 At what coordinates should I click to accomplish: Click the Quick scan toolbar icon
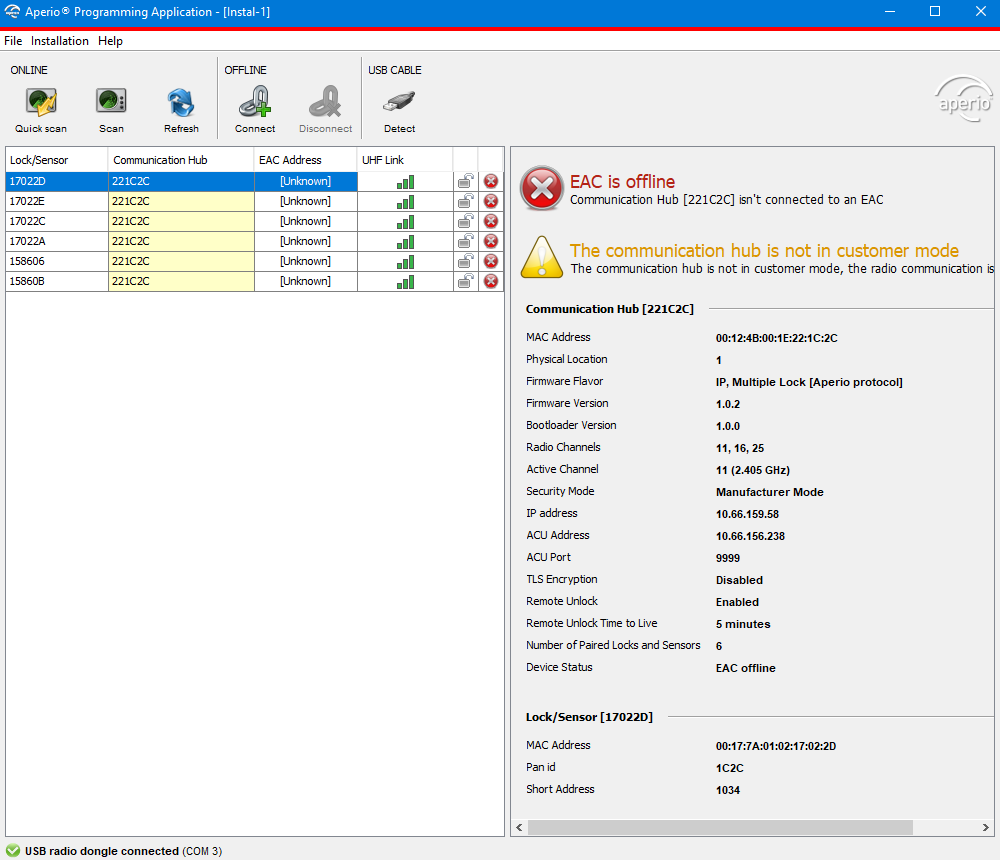pyautogui.click(x=41, y=103)
